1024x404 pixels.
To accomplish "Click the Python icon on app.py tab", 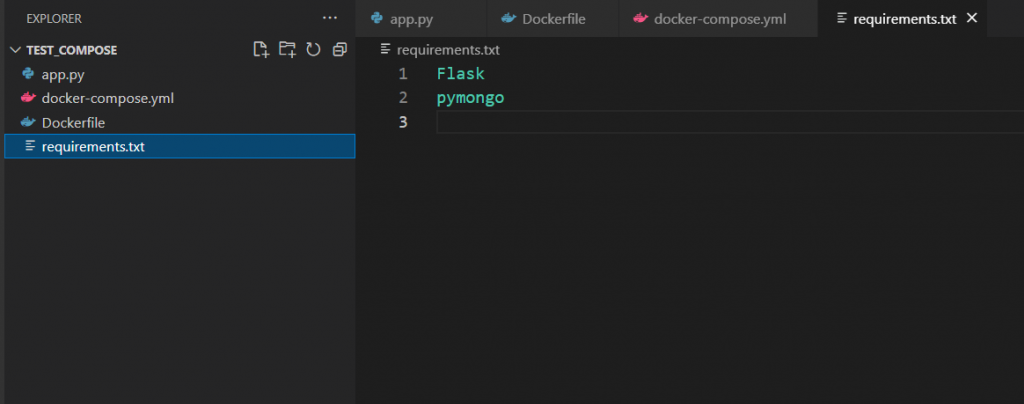I will click(x=377, y=18).
